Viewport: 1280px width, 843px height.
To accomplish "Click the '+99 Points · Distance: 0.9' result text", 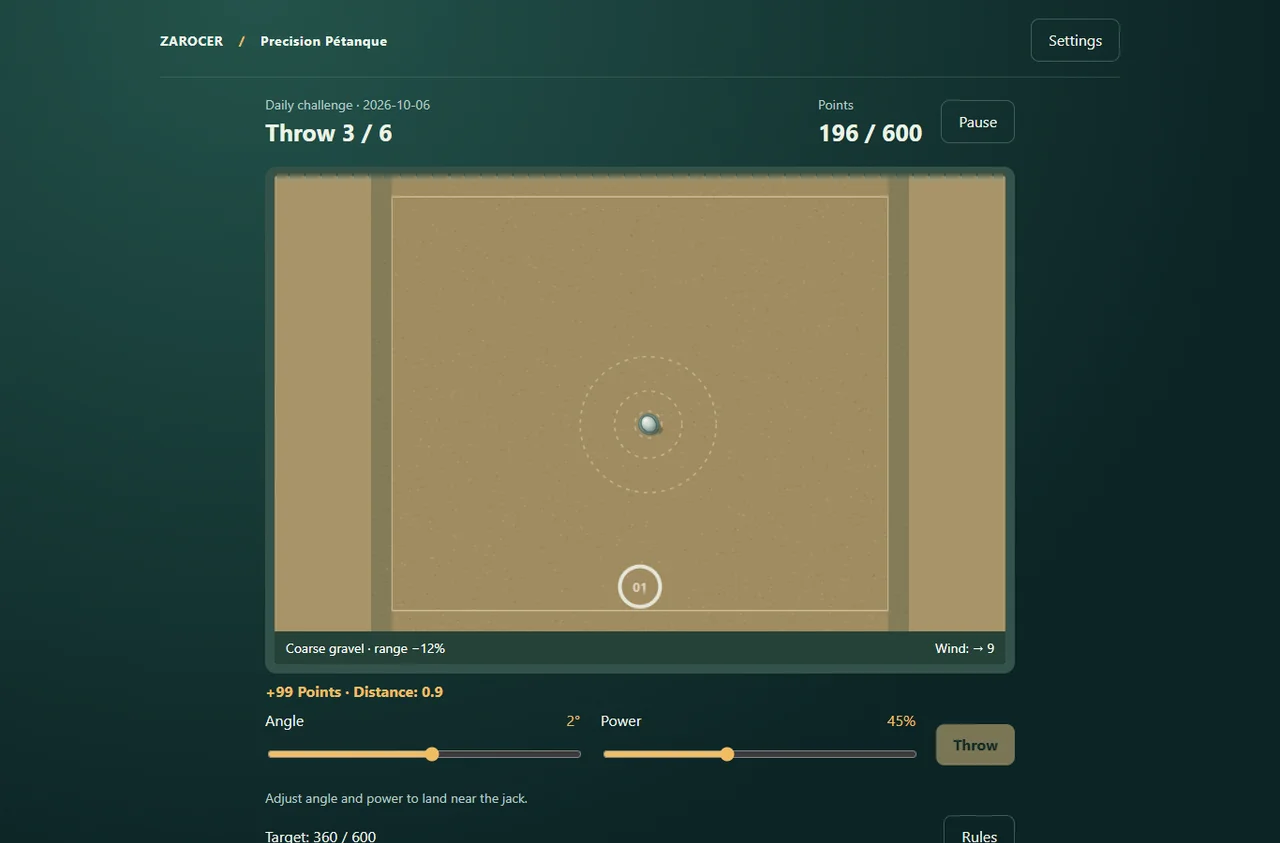I will click(x=354, y=692).
